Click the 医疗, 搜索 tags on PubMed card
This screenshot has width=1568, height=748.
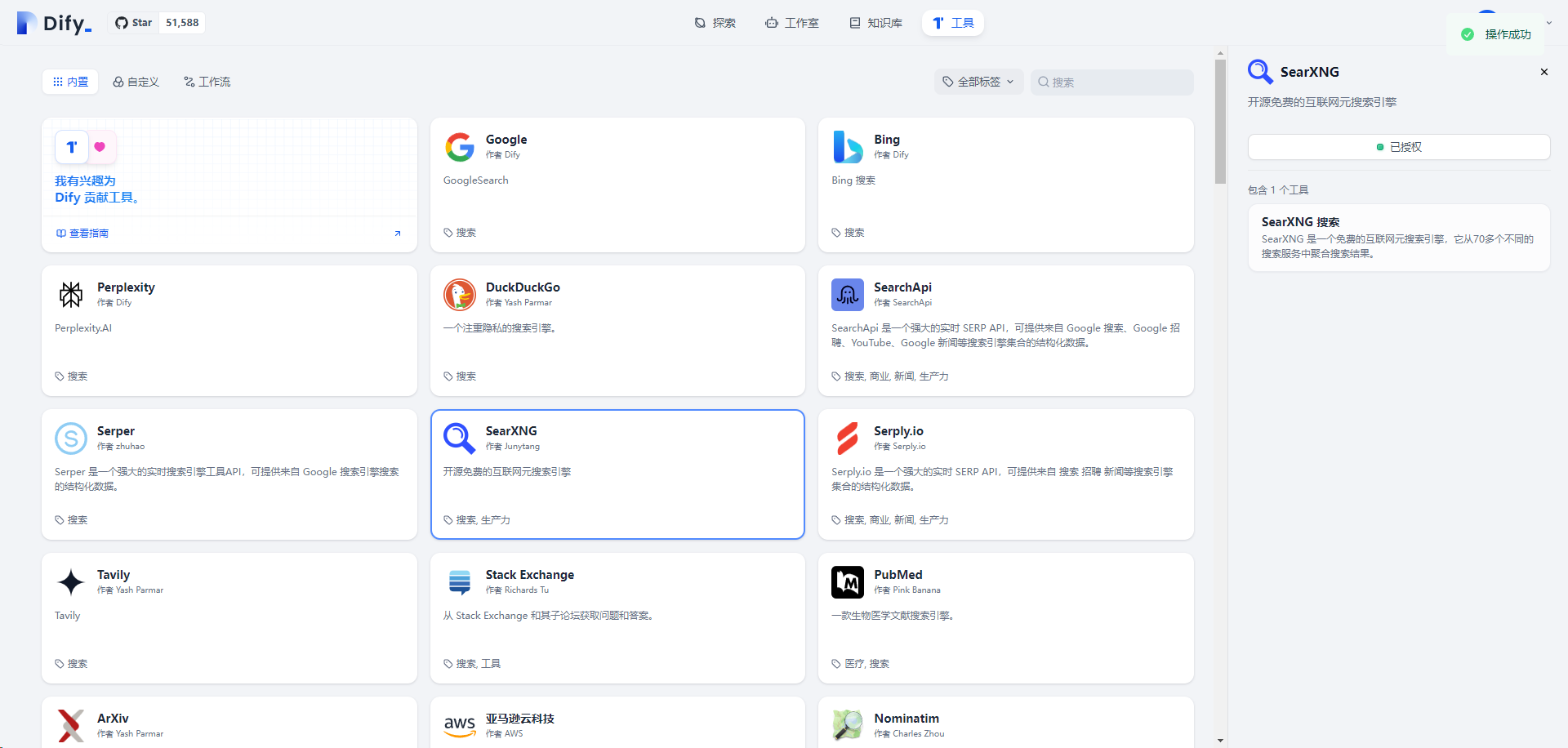tap(866, 664)
